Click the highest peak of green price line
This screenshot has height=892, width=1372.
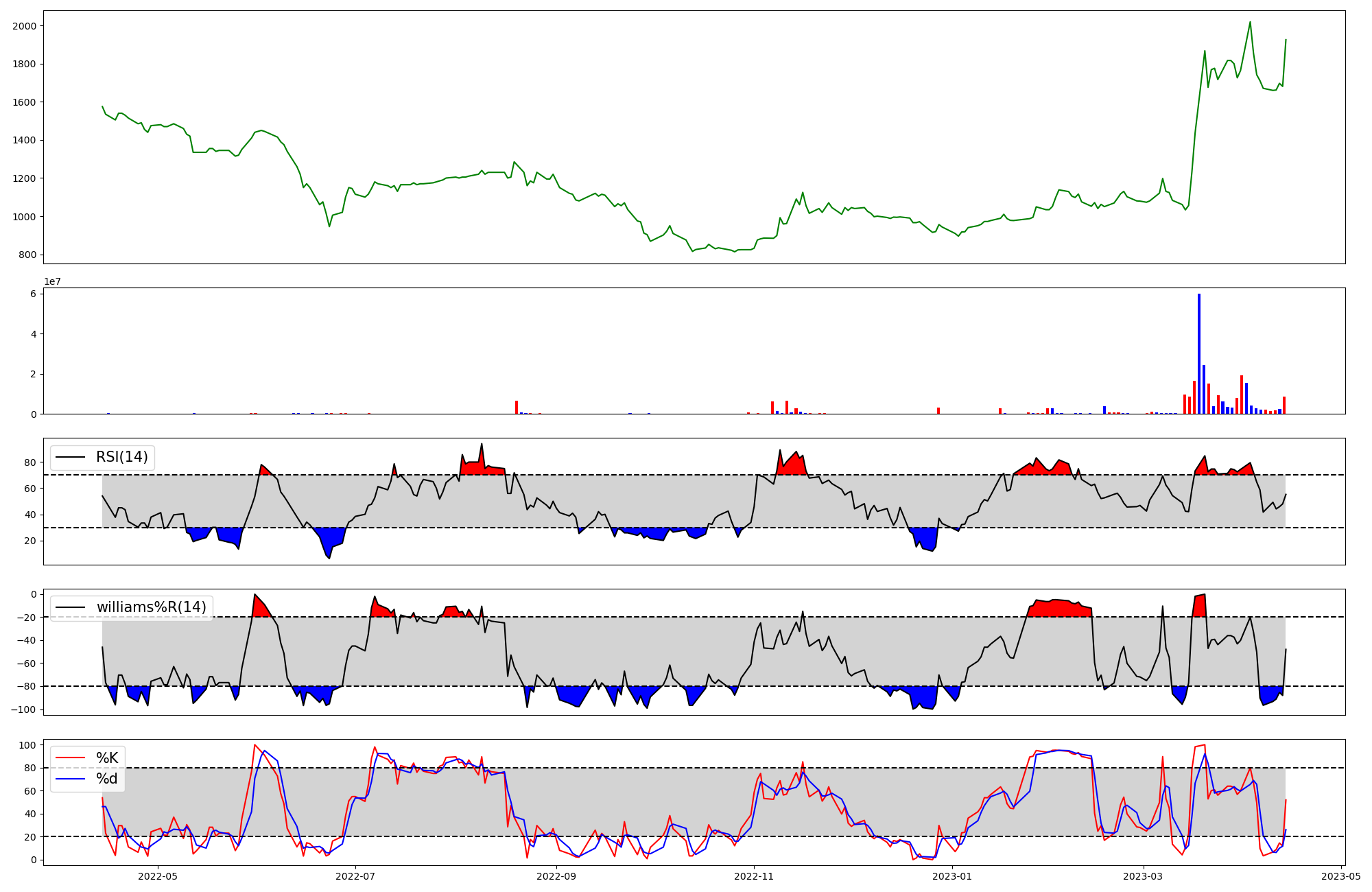(1250, 22)
